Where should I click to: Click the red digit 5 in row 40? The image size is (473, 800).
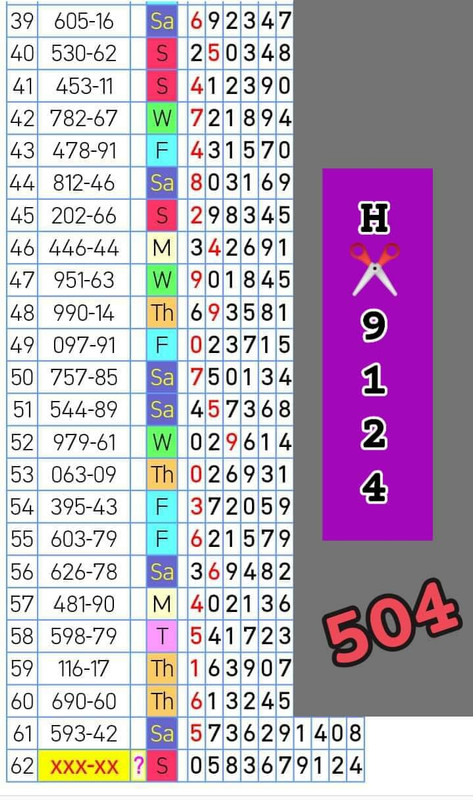[x=214, y=54]
